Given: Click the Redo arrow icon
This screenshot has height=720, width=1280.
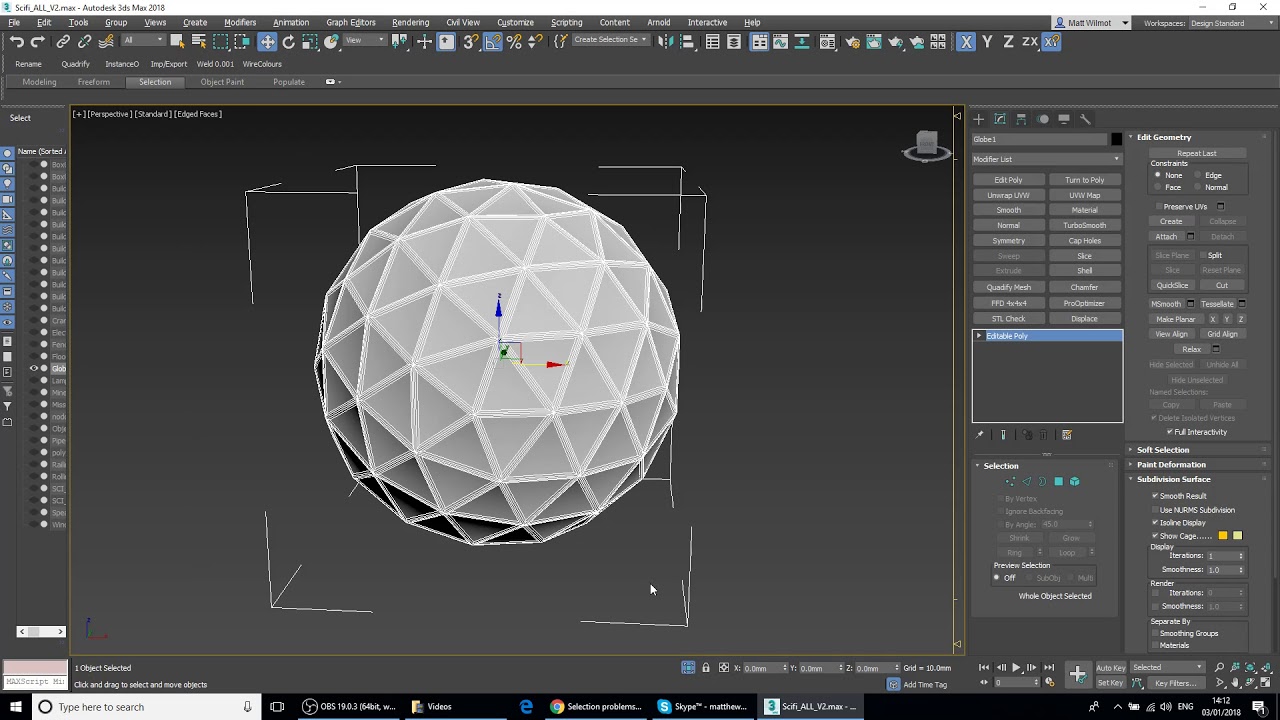Looking at the screenshot, I should pyautogui.click(x=38, y=41).
